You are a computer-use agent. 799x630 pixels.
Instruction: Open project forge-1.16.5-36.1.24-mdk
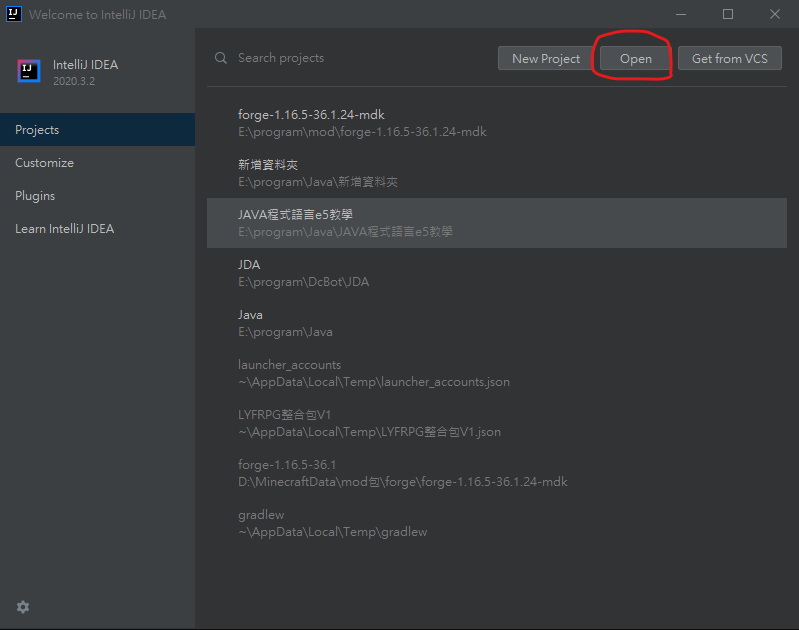coord(497,123)
